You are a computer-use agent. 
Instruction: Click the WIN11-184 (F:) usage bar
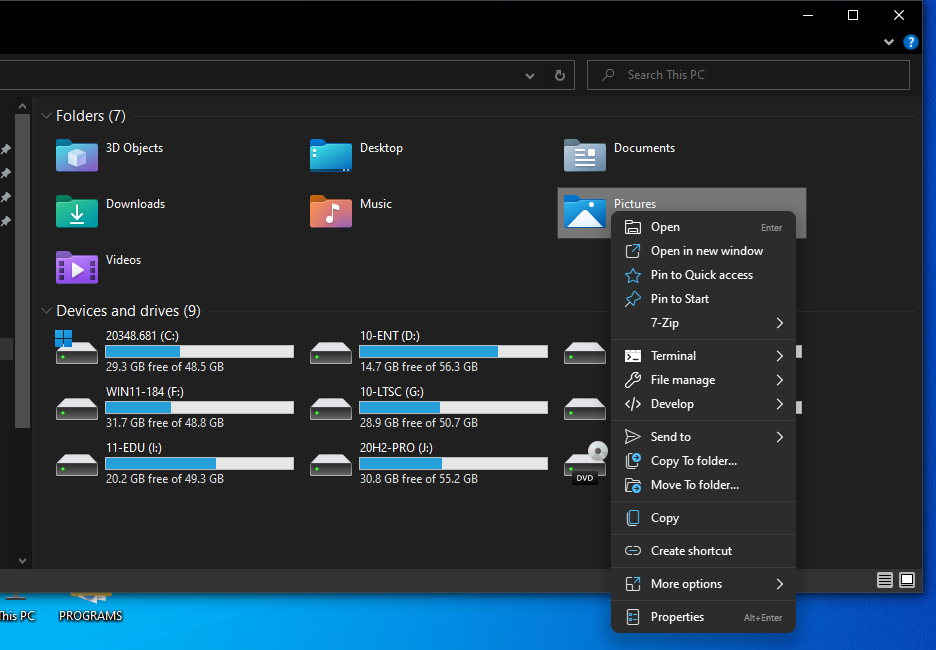[x=199, y=408]
